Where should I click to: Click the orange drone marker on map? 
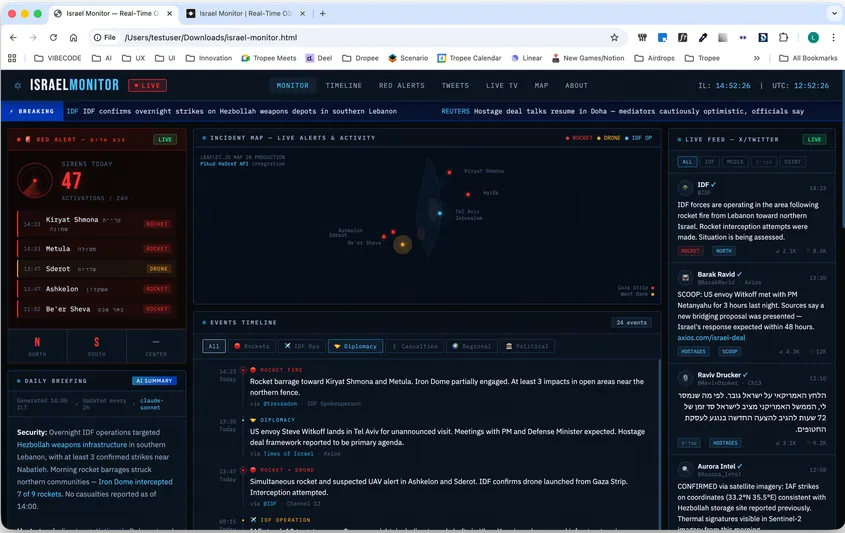coord(403,245)
